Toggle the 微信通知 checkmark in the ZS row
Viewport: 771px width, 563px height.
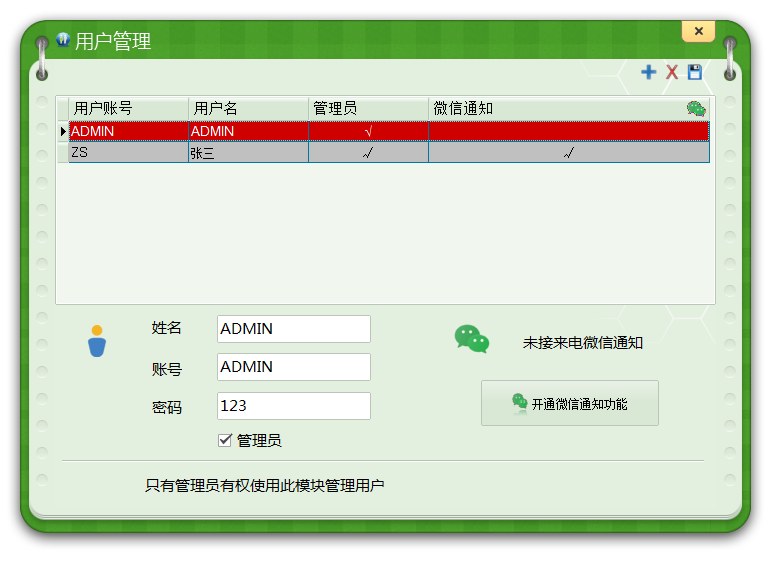[x=568, y=153]
